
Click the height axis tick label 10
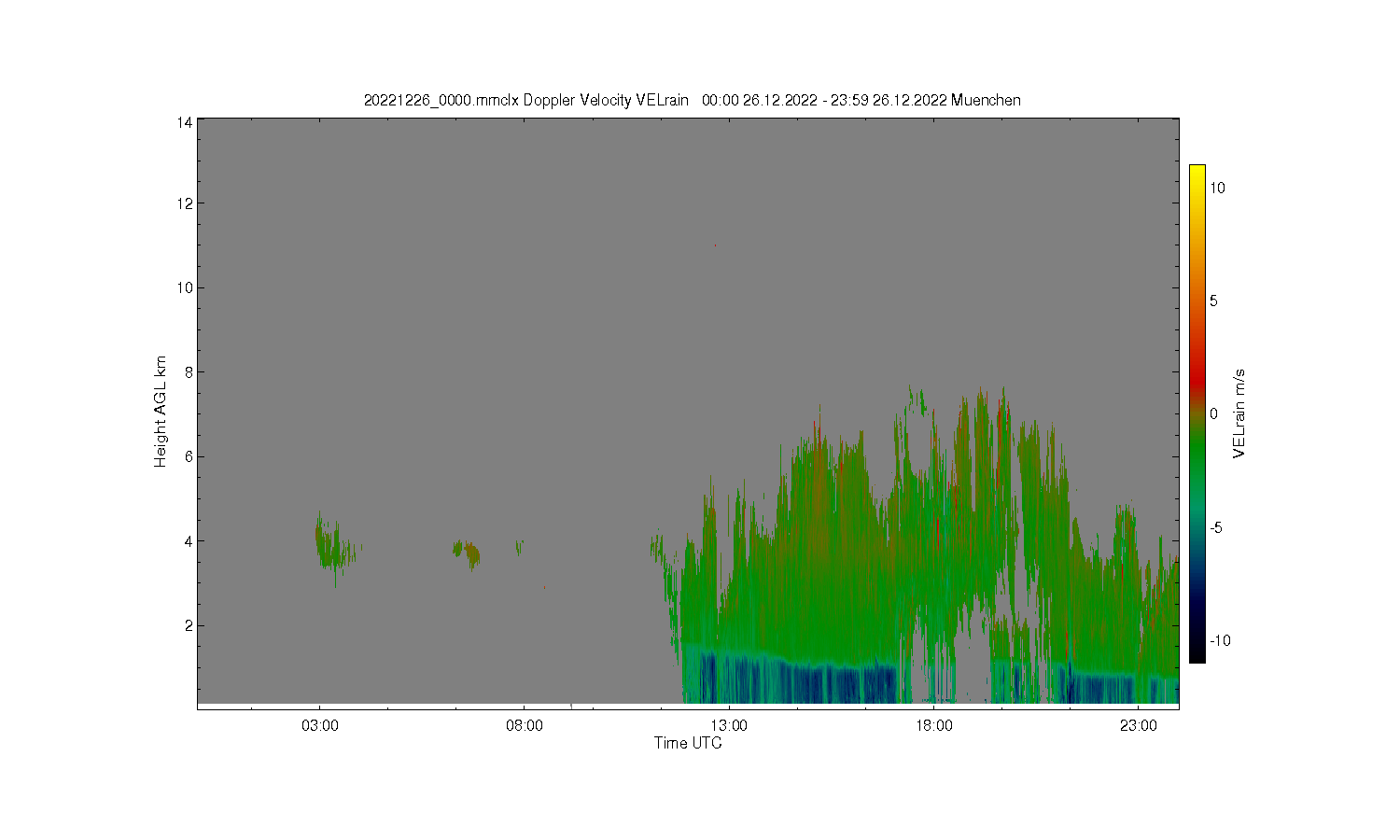coord(185,287)
